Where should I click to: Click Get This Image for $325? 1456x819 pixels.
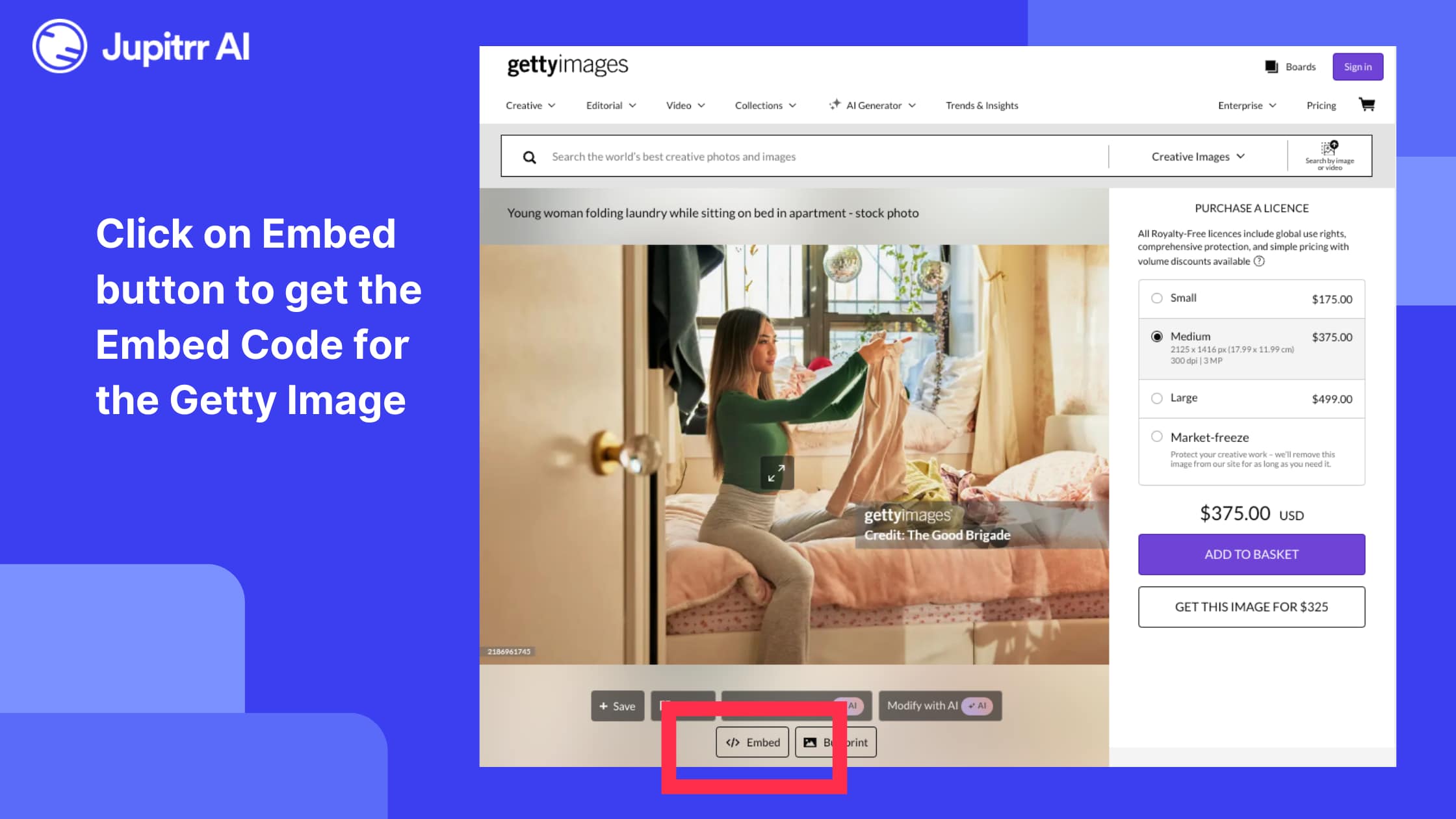(x=1251, y=607)
